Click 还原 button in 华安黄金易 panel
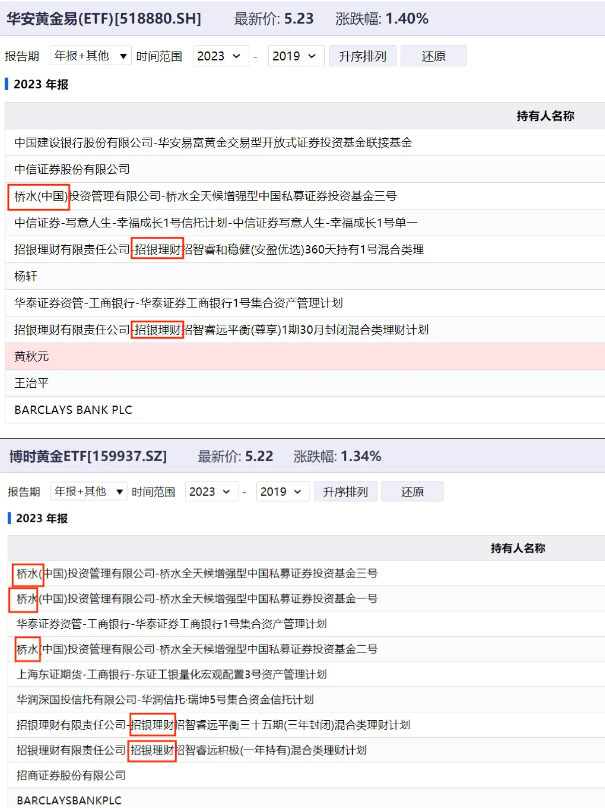The width and height of the screenshot is (605, 808). click(433, 56)
